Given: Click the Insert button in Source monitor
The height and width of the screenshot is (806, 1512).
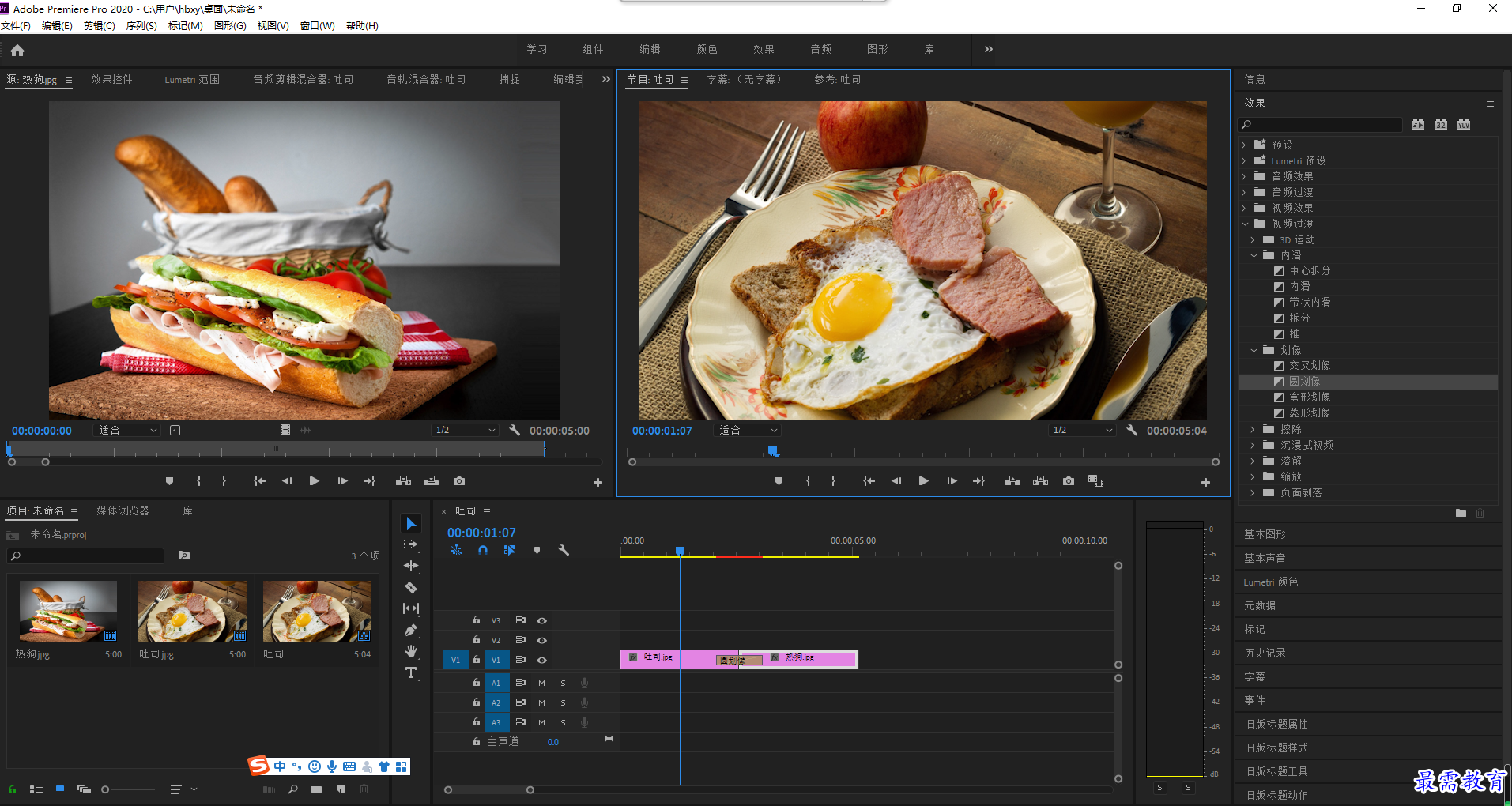Looking at the screenshot, I should pyautogui.click(x=403, y=480).
